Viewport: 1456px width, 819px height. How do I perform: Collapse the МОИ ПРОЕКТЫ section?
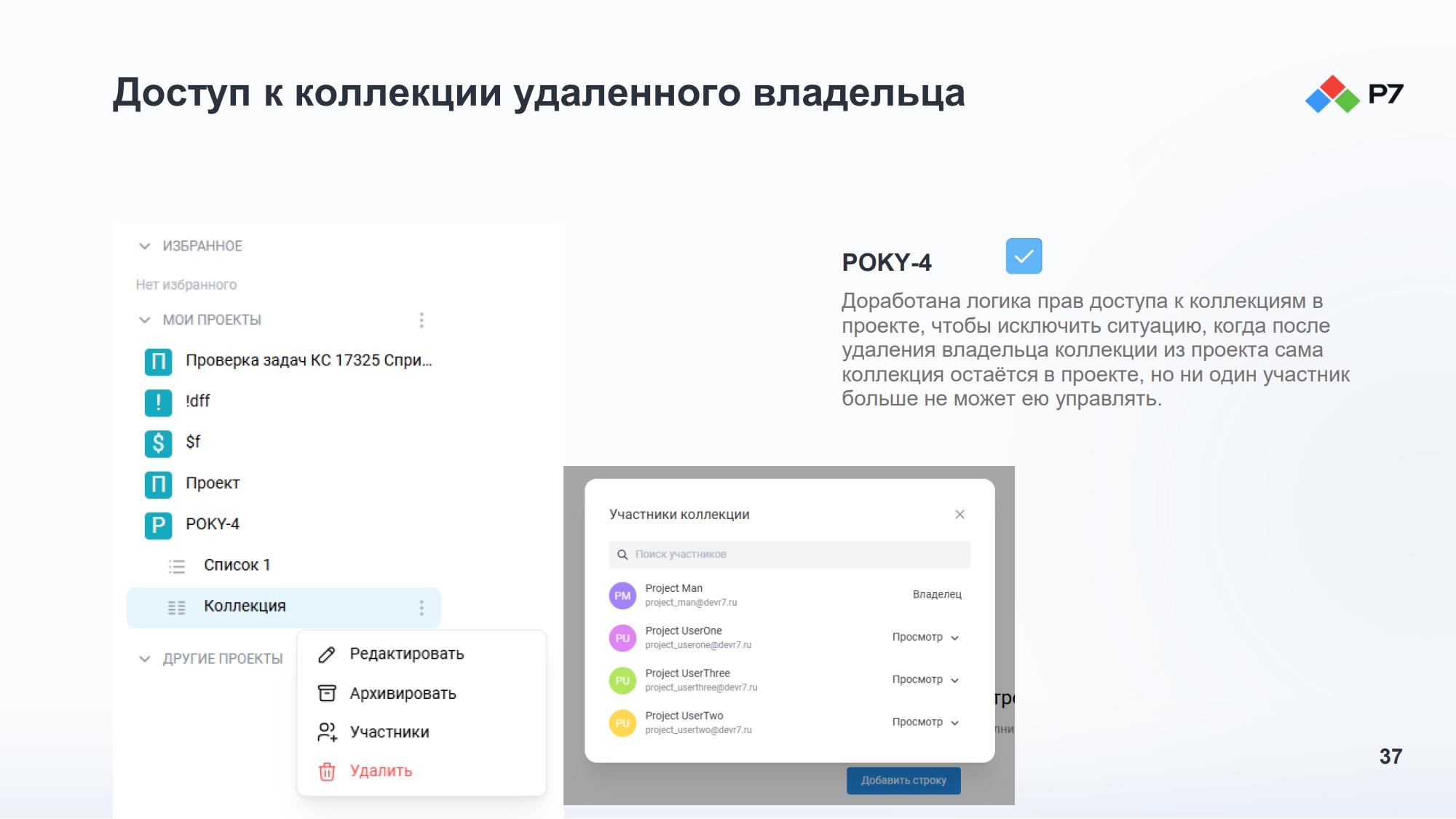point(145,320)
